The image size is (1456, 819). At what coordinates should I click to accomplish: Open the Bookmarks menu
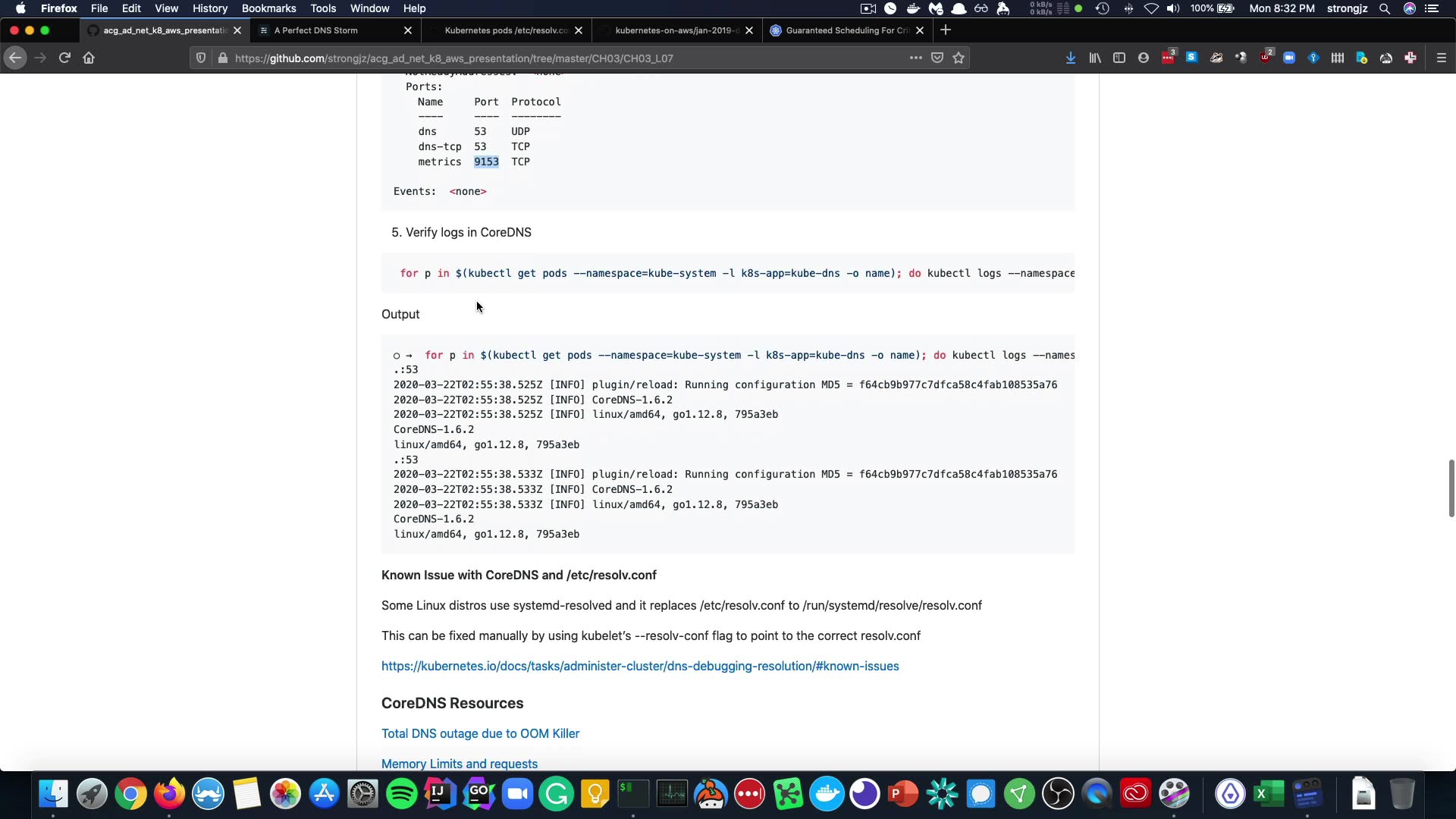click(268, 8)
